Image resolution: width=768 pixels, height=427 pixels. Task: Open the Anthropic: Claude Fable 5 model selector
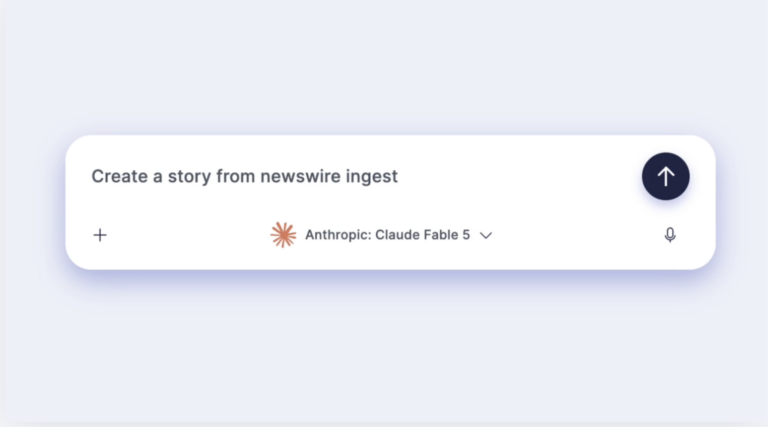(382, 235)
